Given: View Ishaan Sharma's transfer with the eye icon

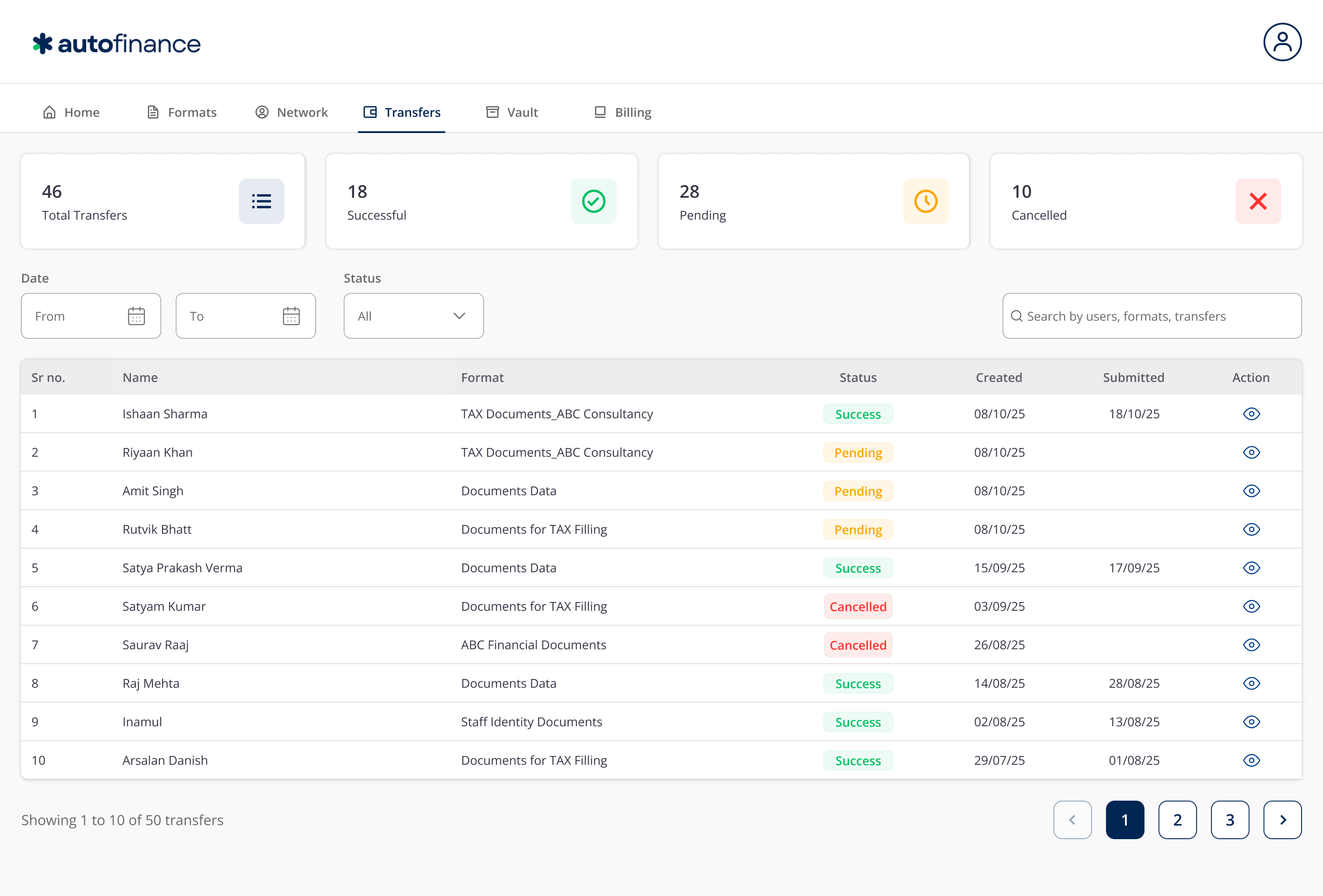Looking at the screenshot, I should pos(1251,414).
